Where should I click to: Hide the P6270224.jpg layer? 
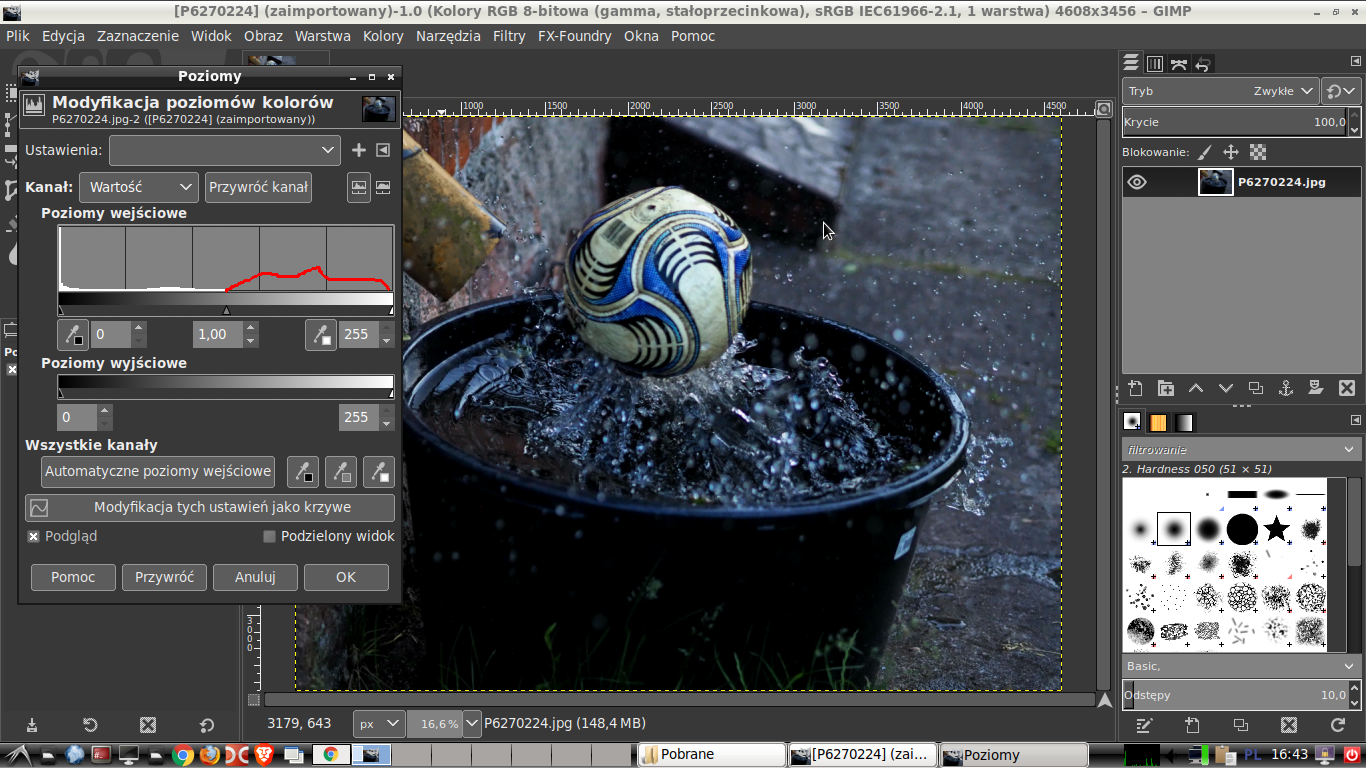[x=1137, y=182]
